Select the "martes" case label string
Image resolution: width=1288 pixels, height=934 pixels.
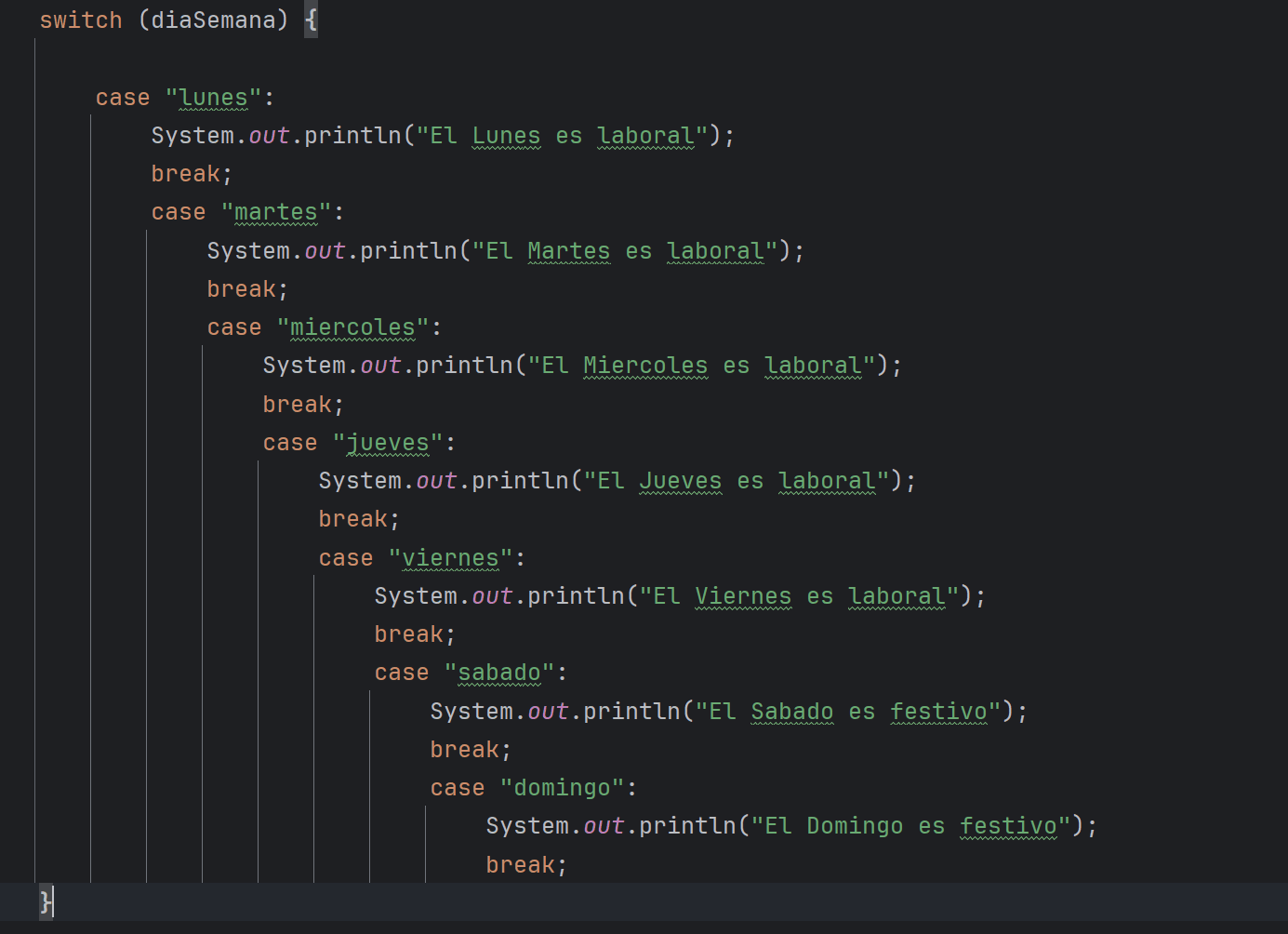point(276,213)
